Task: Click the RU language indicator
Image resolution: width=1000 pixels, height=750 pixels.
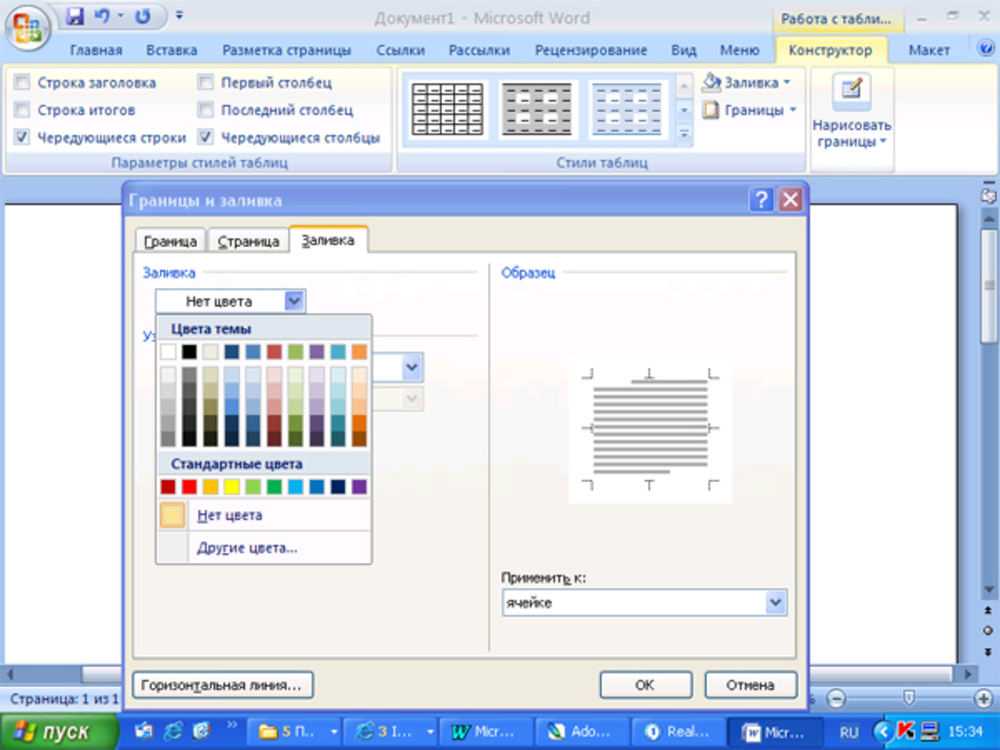Action: (x=849, y=732)
